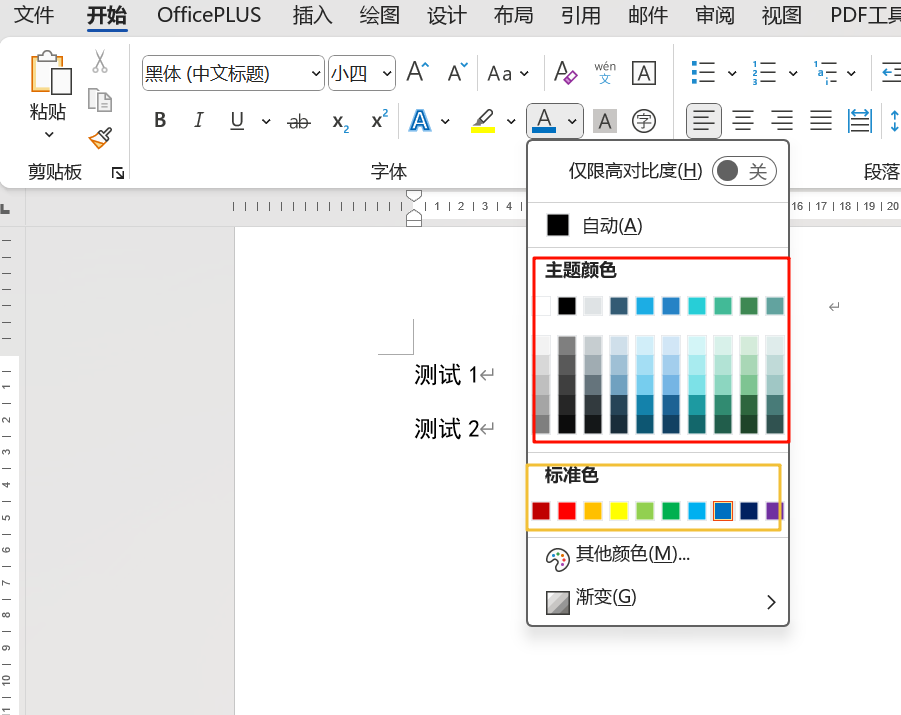Image resolution: width=901 pixels, height=715 pixels.
Task: Click the center alignment icon
Action: click(x=743, y=121)
